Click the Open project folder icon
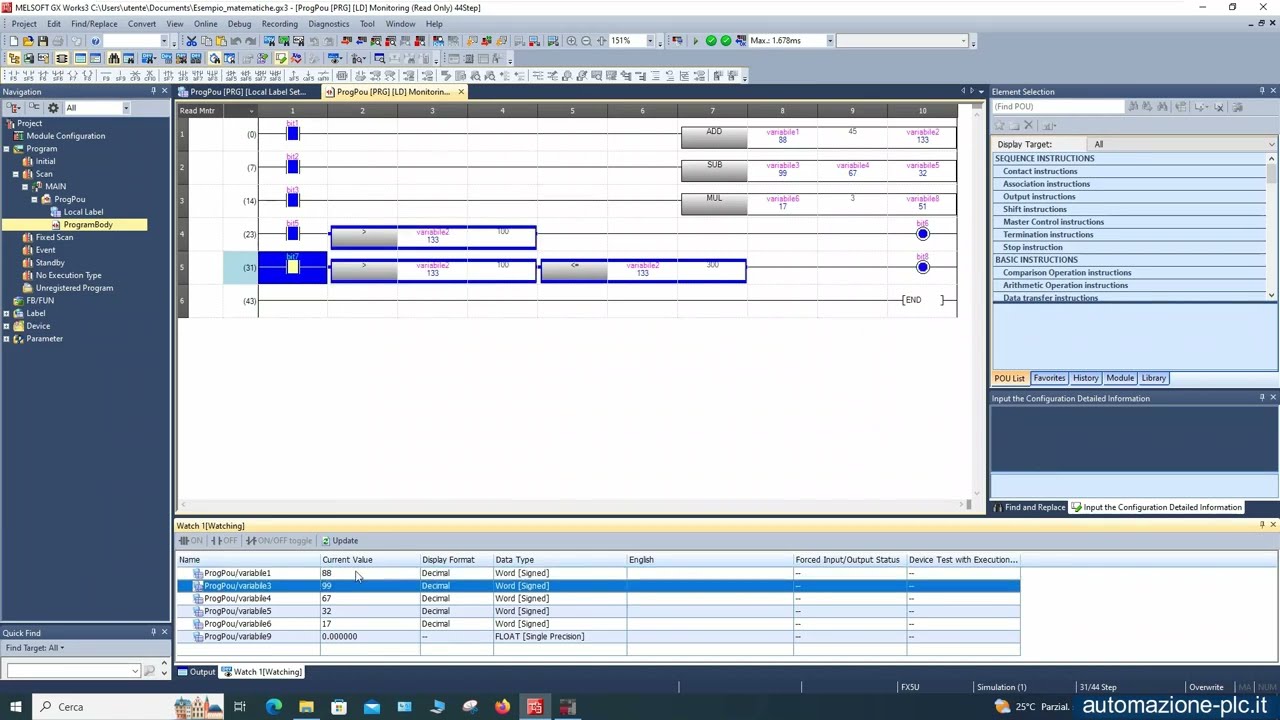Image resolution: width=1280 pixels, height=720 pixels. [28, 41]
